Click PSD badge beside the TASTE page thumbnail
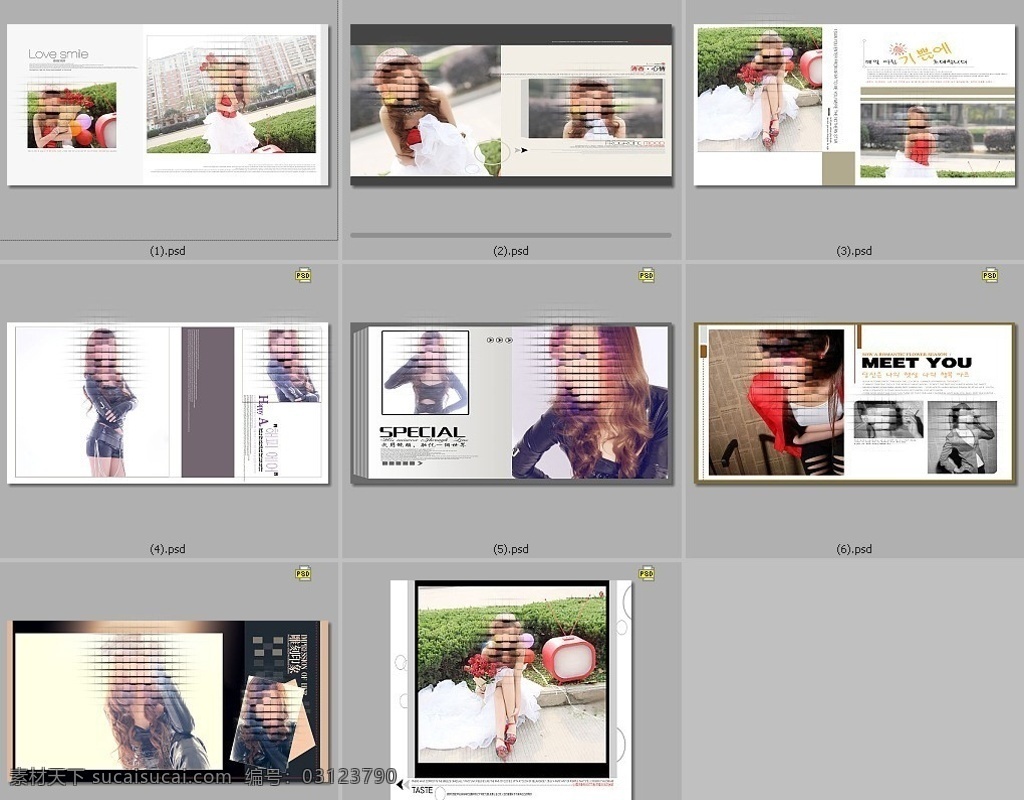Viewport: 1024px width, 800px height. (x=647, y=573)
